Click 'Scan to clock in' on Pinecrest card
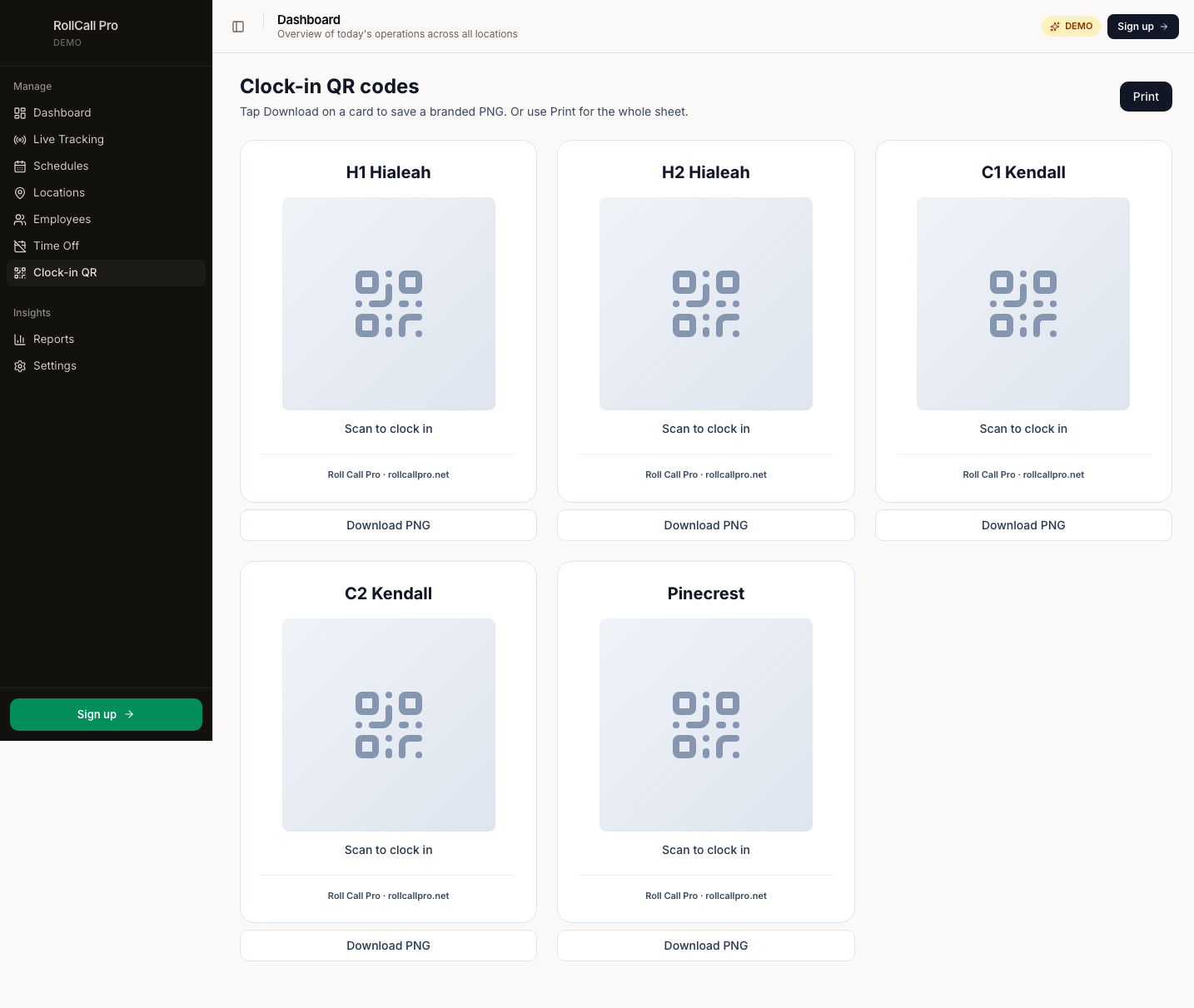This screenshot has width=1194, height=1008. [706, 850]
